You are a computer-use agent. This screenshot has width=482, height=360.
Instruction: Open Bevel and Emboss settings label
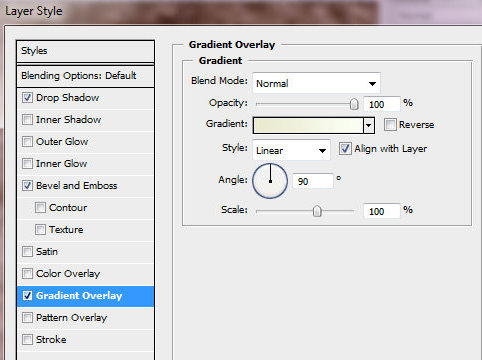(77, 186)
